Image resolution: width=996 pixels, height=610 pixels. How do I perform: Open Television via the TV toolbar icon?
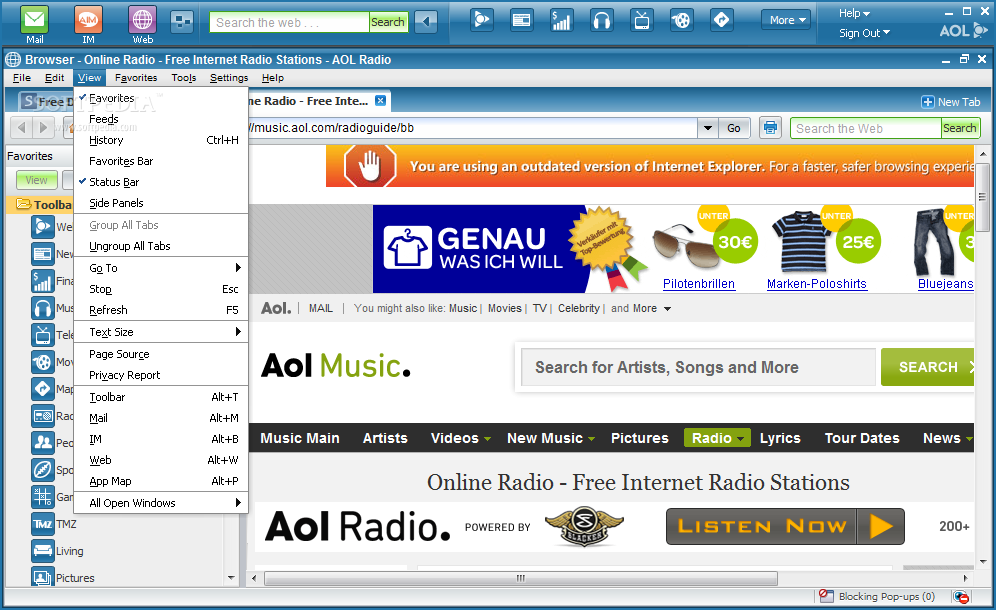pyautogui.click(x=641, y=19)
